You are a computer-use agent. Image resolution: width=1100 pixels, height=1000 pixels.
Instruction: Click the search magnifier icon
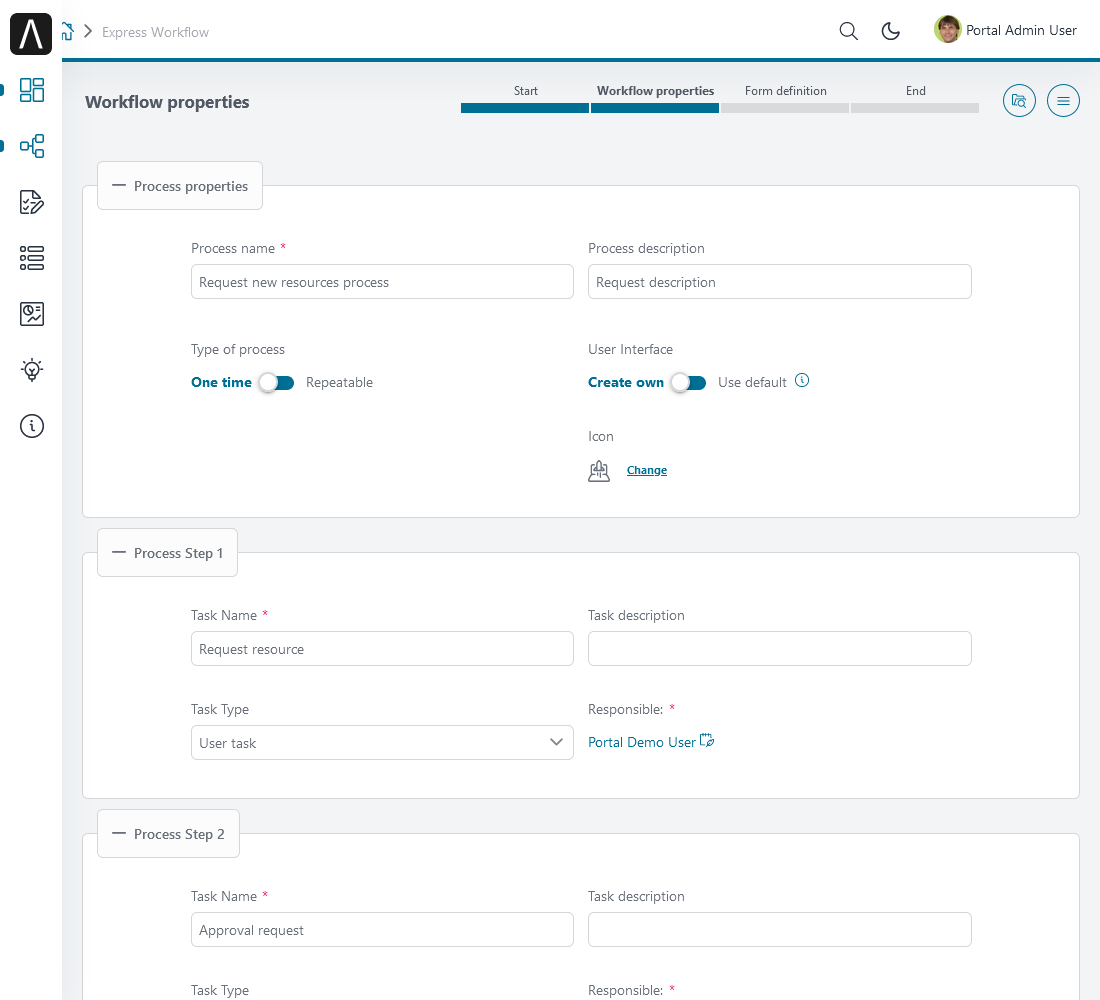[848, 31]
